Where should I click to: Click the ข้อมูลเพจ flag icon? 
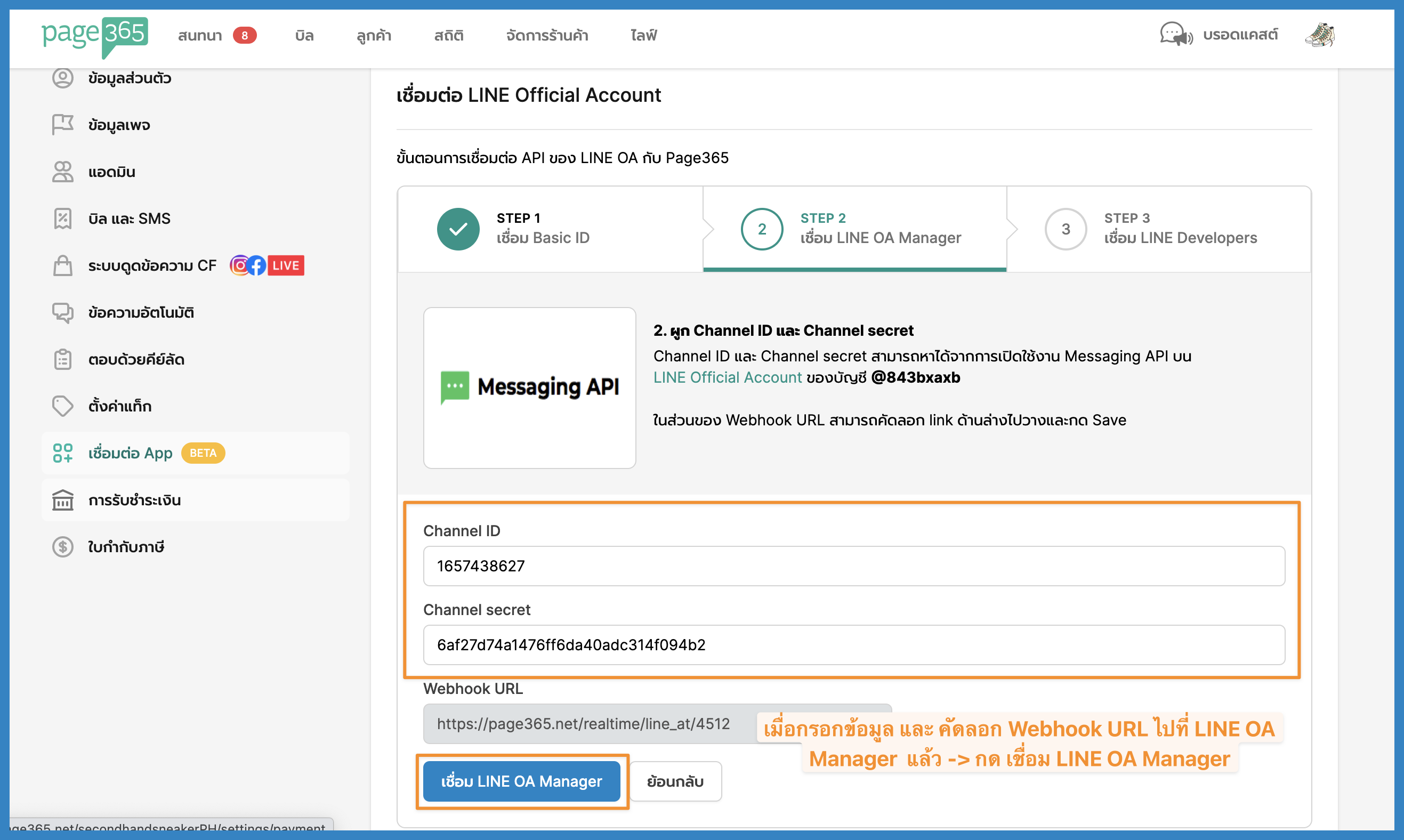[63, 125]
